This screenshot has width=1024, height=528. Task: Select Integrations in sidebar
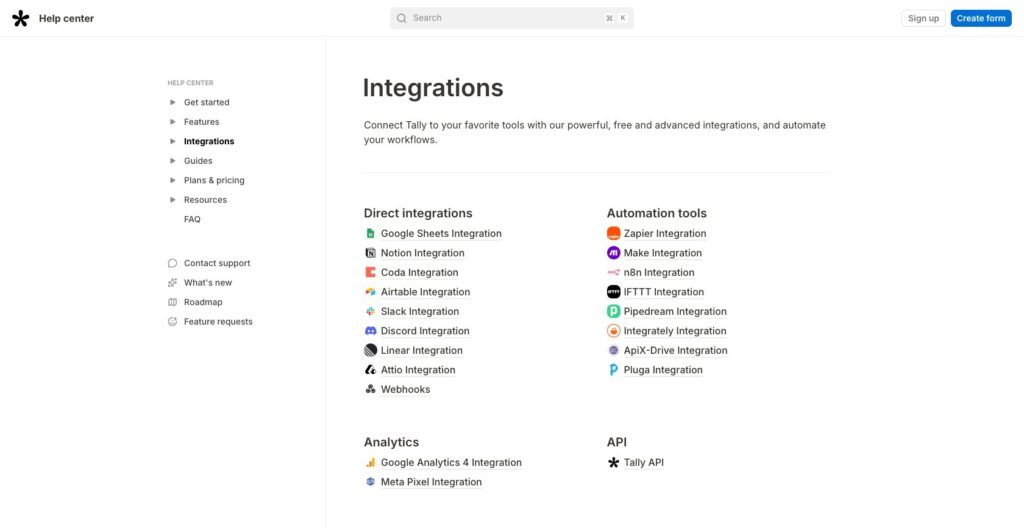click(209, 141)
